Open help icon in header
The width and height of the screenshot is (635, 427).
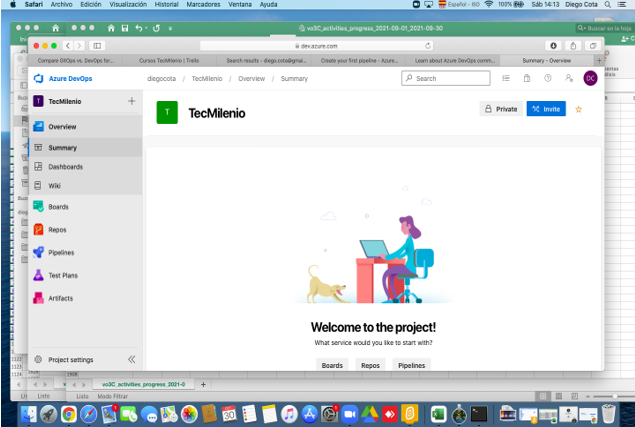[548, 78]
